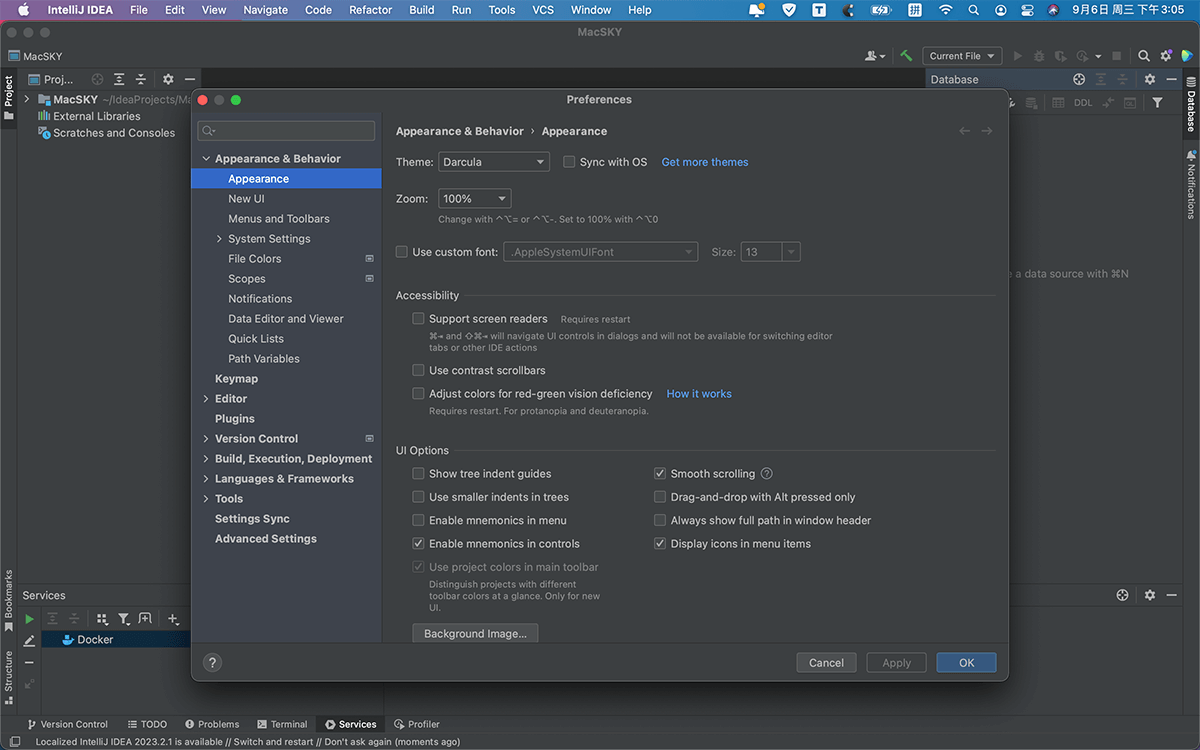
Task: Expand Build, Execution, Deployment section
Action: [207, 459]
